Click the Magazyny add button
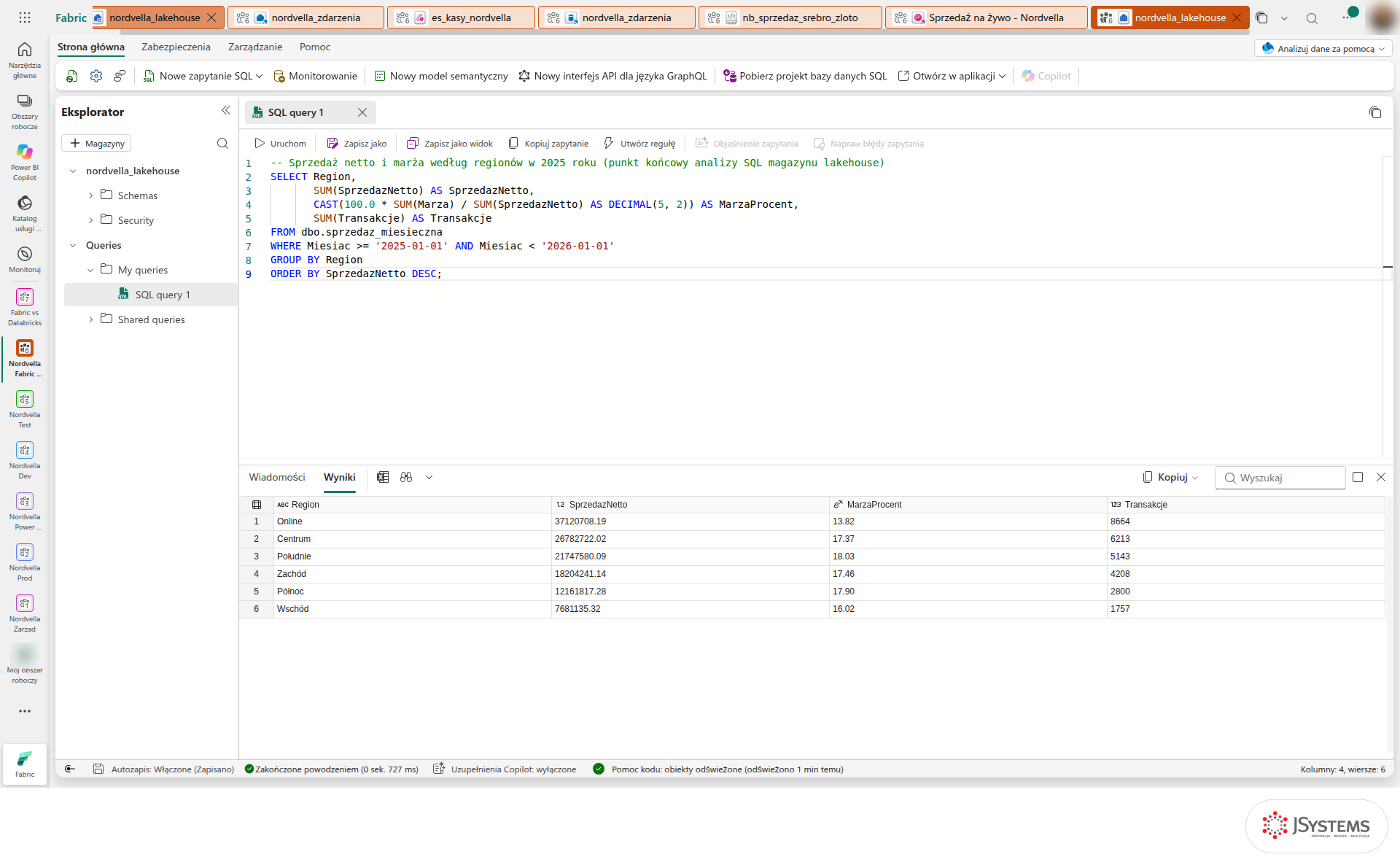This screenshot has height=865, width=1400. coord(96,144)
